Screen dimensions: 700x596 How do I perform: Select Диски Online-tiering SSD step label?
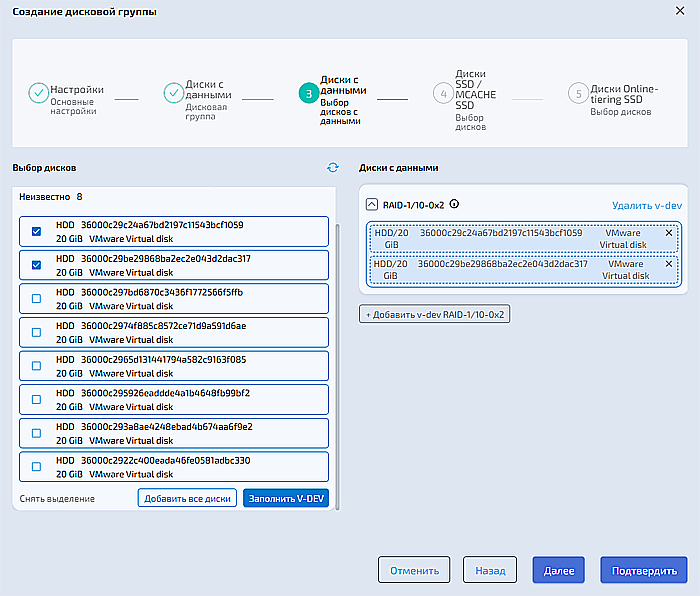[x=624, y=94]
